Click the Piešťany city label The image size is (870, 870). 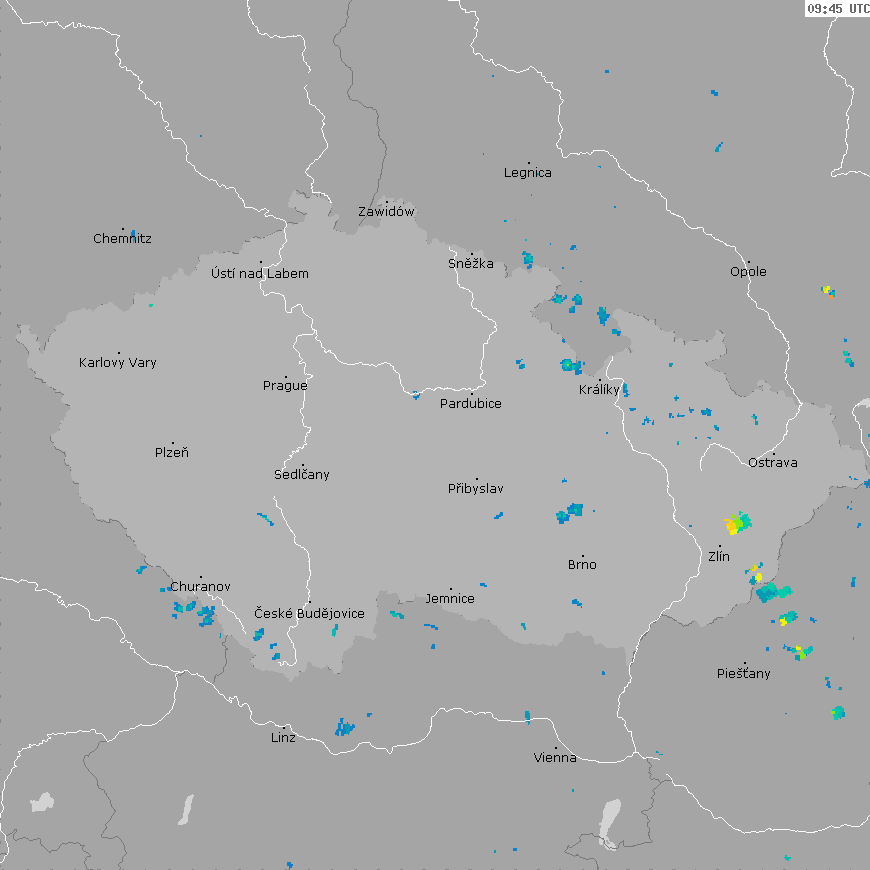pos(744,674)
